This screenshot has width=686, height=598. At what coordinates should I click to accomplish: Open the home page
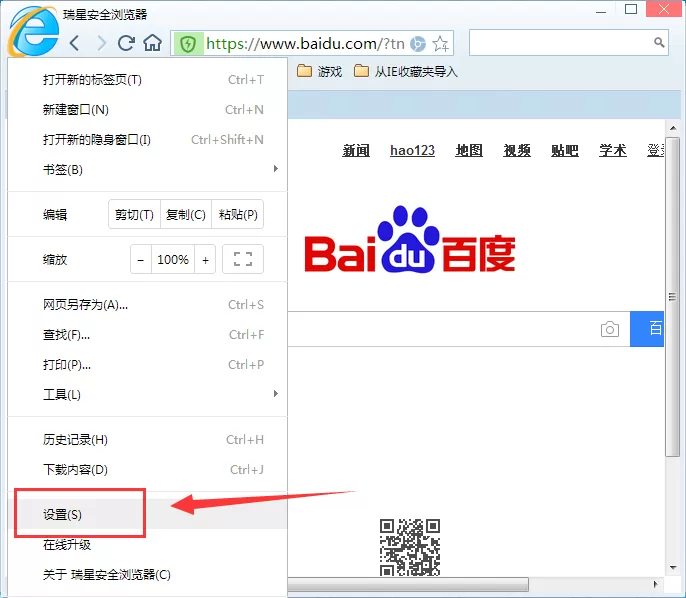153,43
